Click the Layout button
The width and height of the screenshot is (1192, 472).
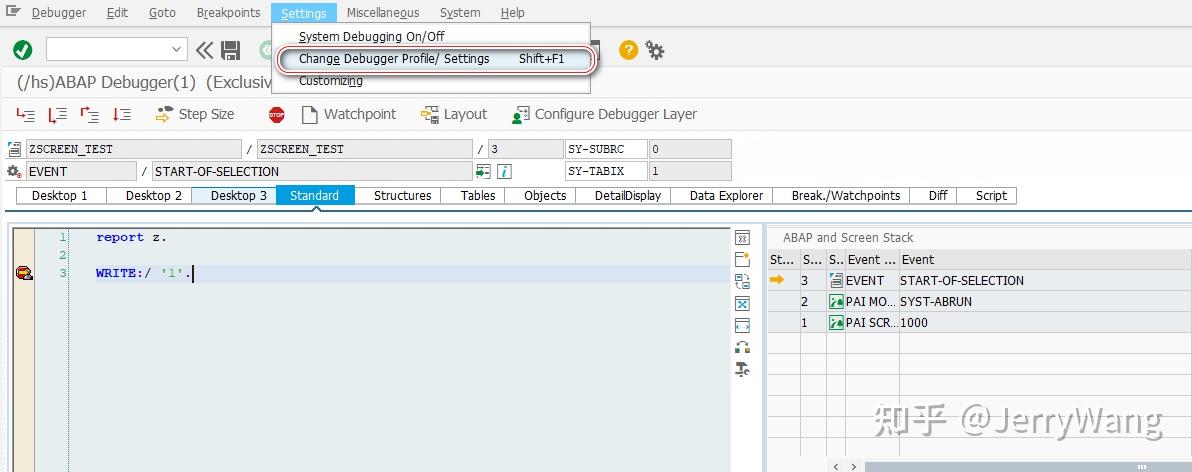point(454,115)
